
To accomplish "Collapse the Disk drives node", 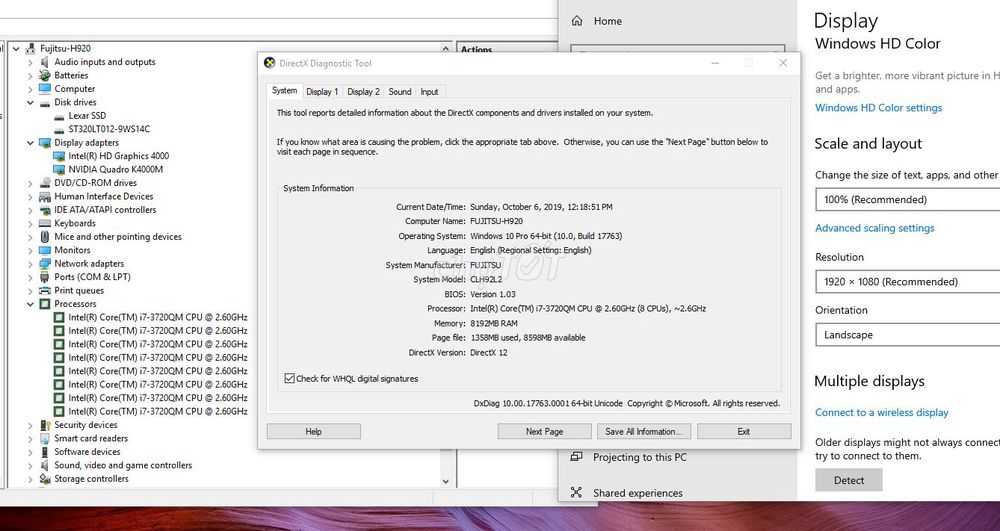I will click(x=30, y=102).
